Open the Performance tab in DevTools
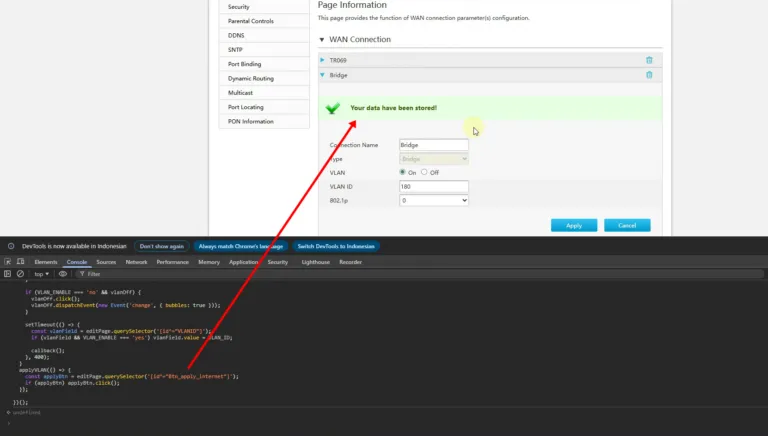Screen dimensions: 768x436 click(172, 262)
